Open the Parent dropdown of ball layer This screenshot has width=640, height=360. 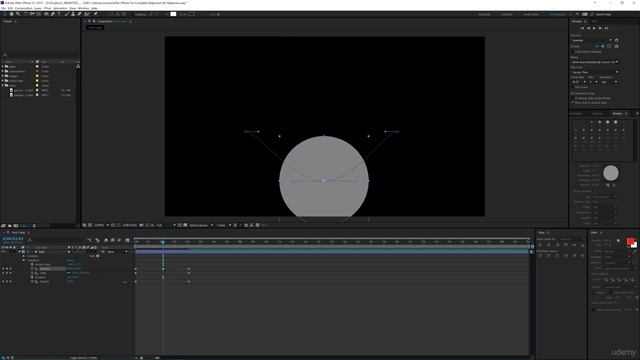pos(116,252)
